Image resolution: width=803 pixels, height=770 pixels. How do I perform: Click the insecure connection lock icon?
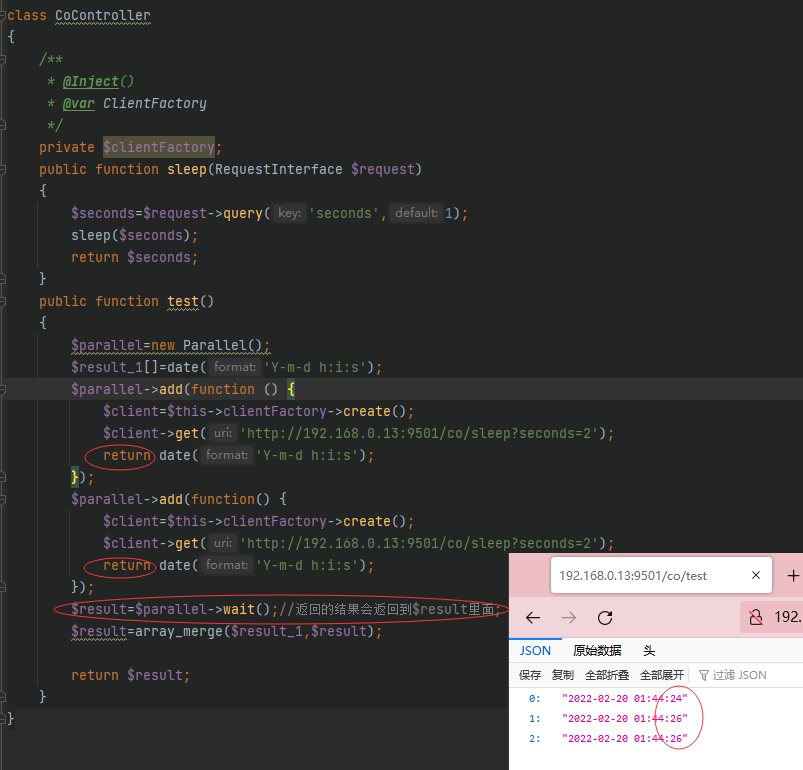[755, 617]
